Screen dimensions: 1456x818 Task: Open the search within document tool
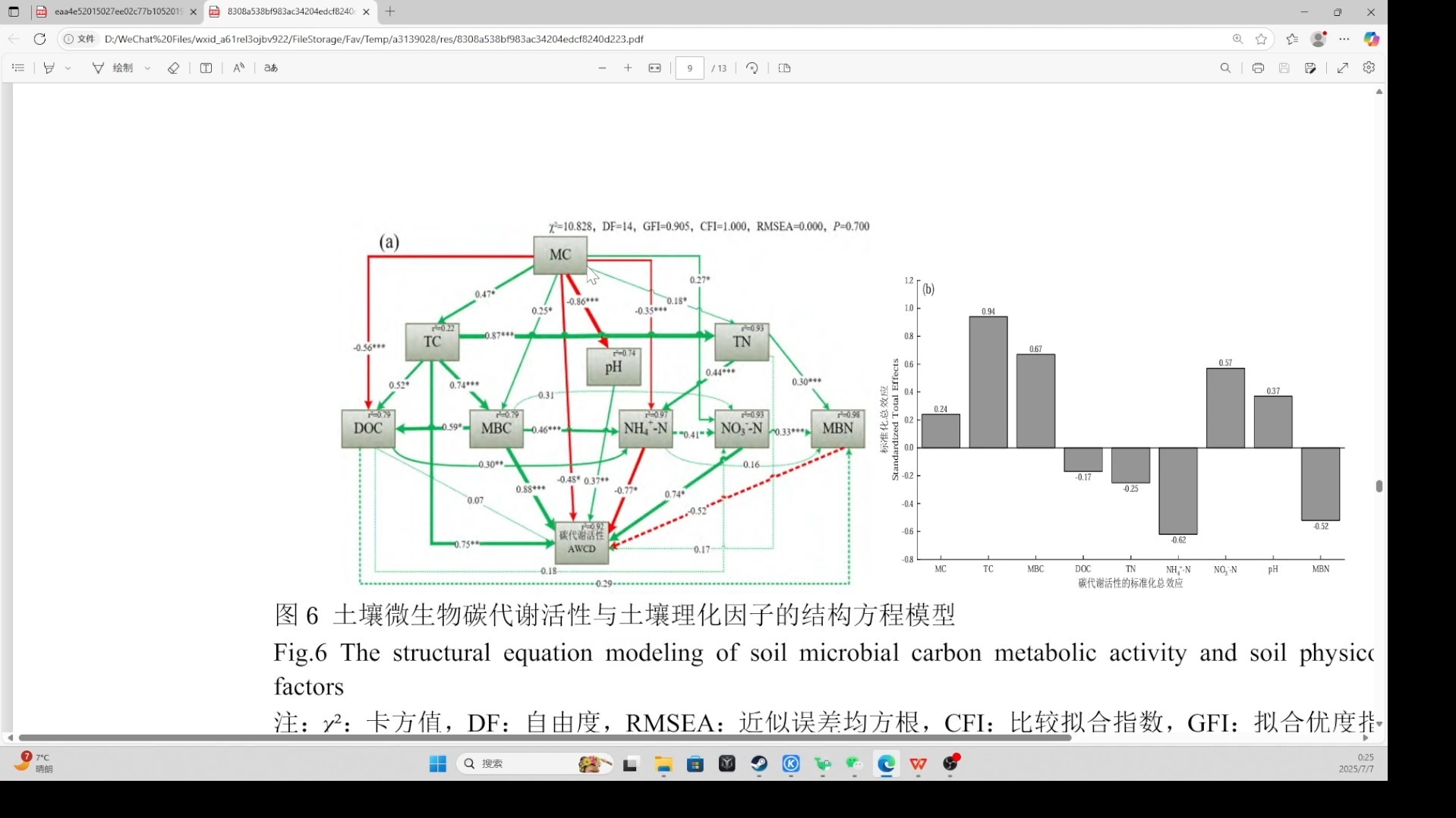pos(1225,68)
